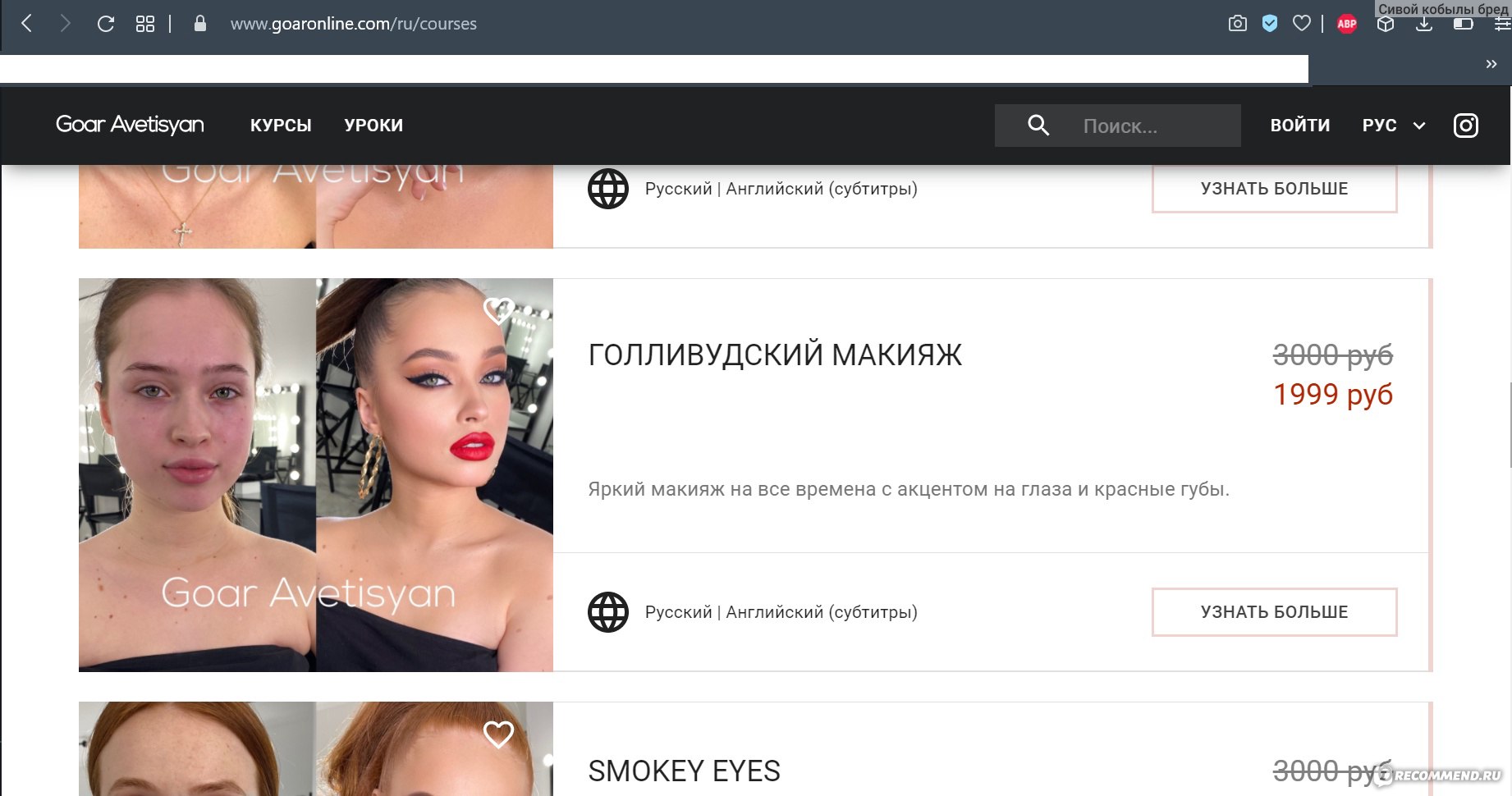
Task: Favorite the Голливудский макияж course heart
Action: coord(498,310)
